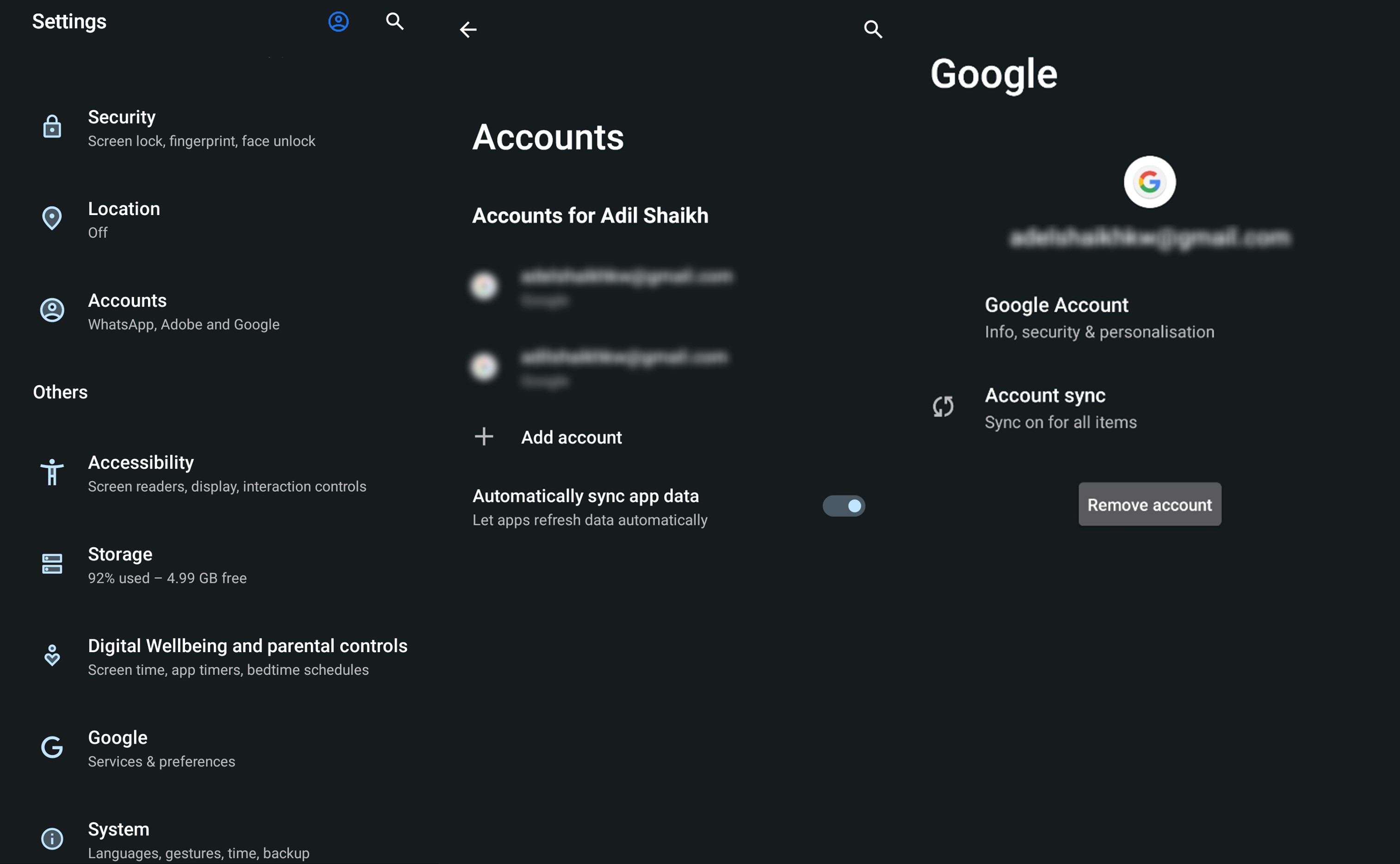Click 'Let apps refresh data automatically' text
This screenshot has height=864, width=1400.
[590, 520]
